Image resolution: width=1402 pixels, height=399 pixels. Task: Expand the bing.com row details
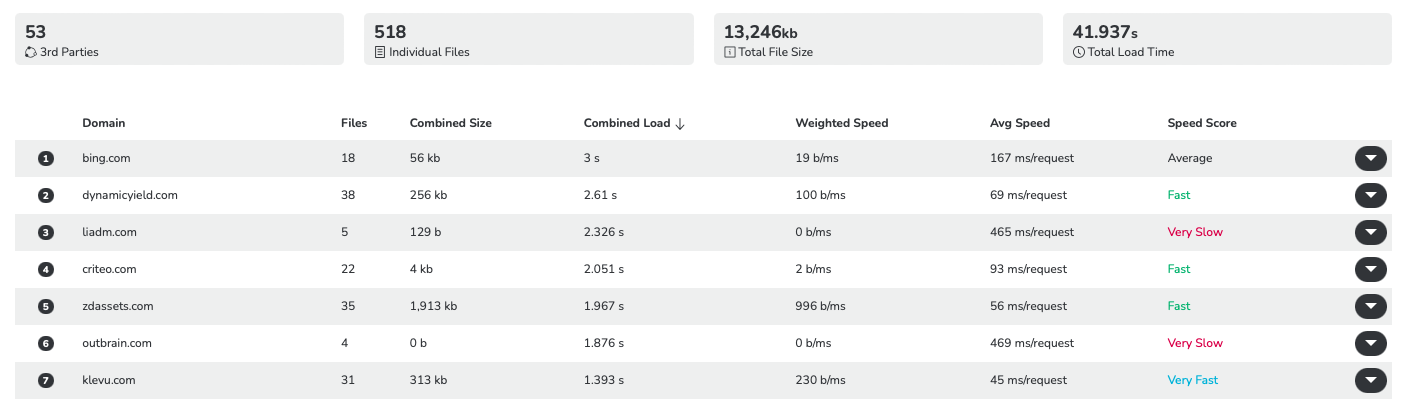[1370, 158]
